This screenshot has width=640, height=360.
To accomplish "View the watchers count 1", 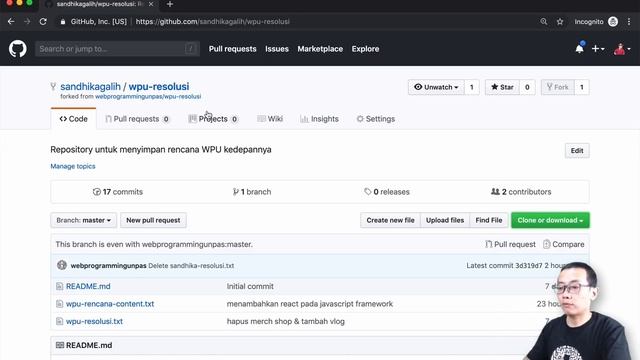I will (472, 87).
